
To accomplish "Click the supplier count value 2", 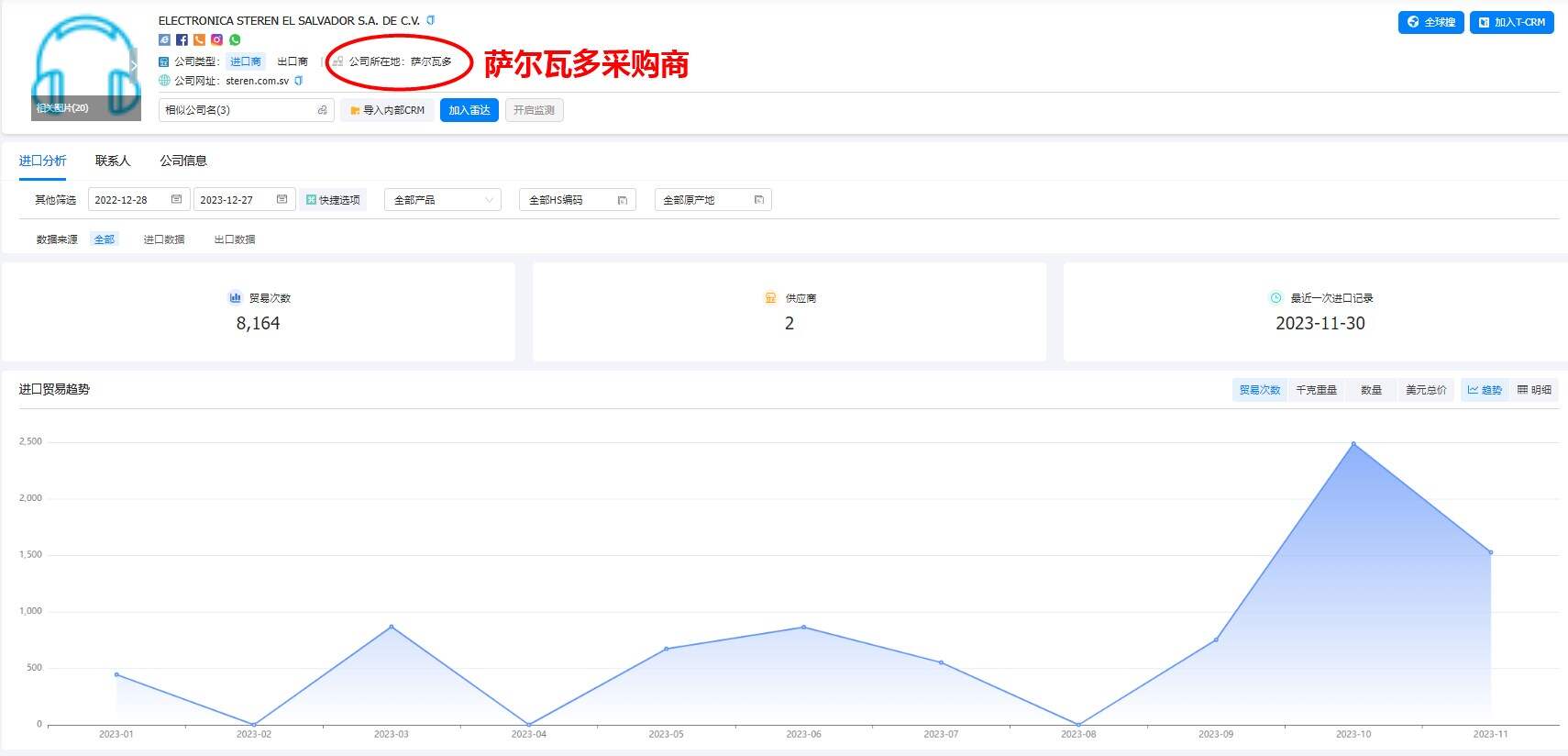I will 790,323.
